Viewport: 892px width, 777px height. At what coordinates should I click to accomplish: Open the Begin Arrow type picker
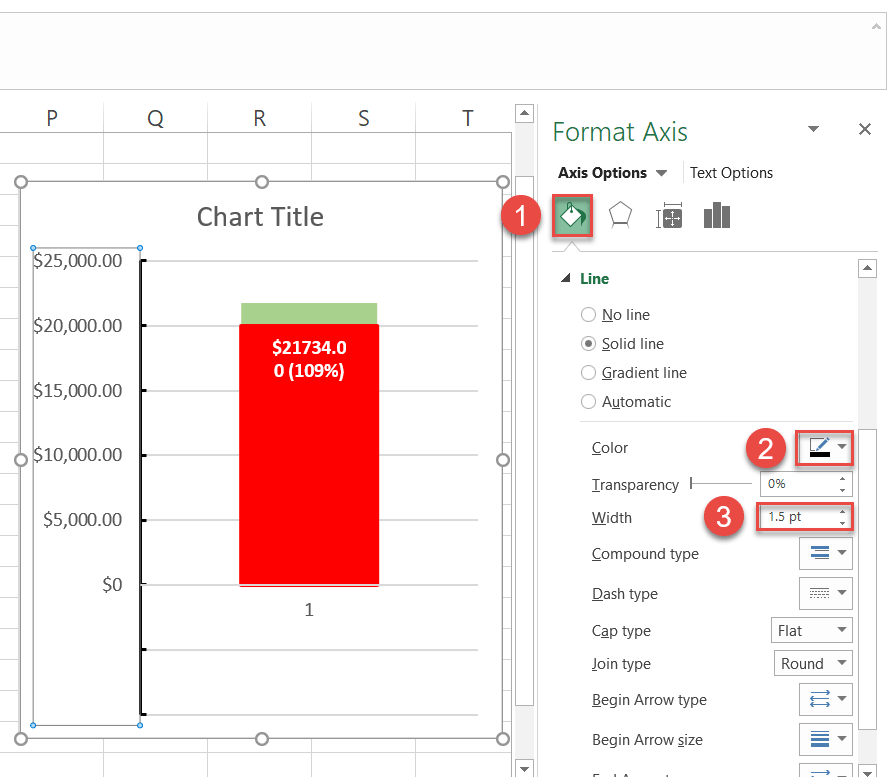826,700
